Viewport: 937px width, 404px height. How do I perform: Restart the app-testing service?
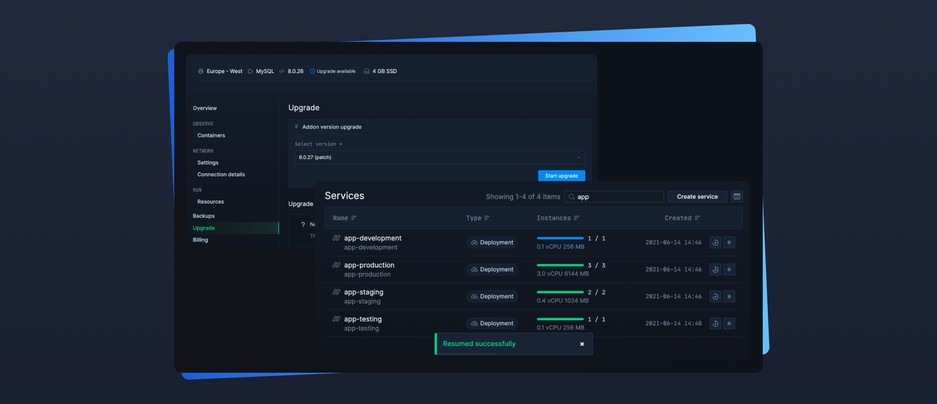click(x=715, y=323)
